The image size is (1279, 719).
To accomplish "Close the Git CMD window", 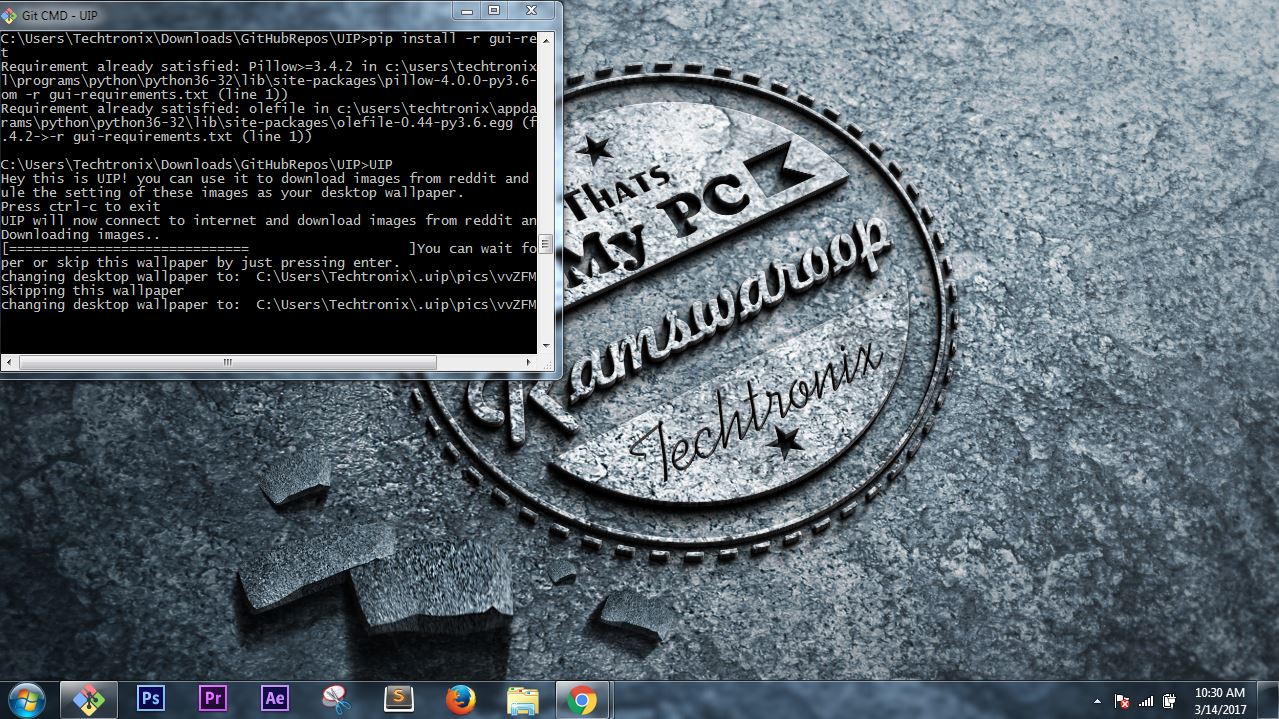I will 530,10.
